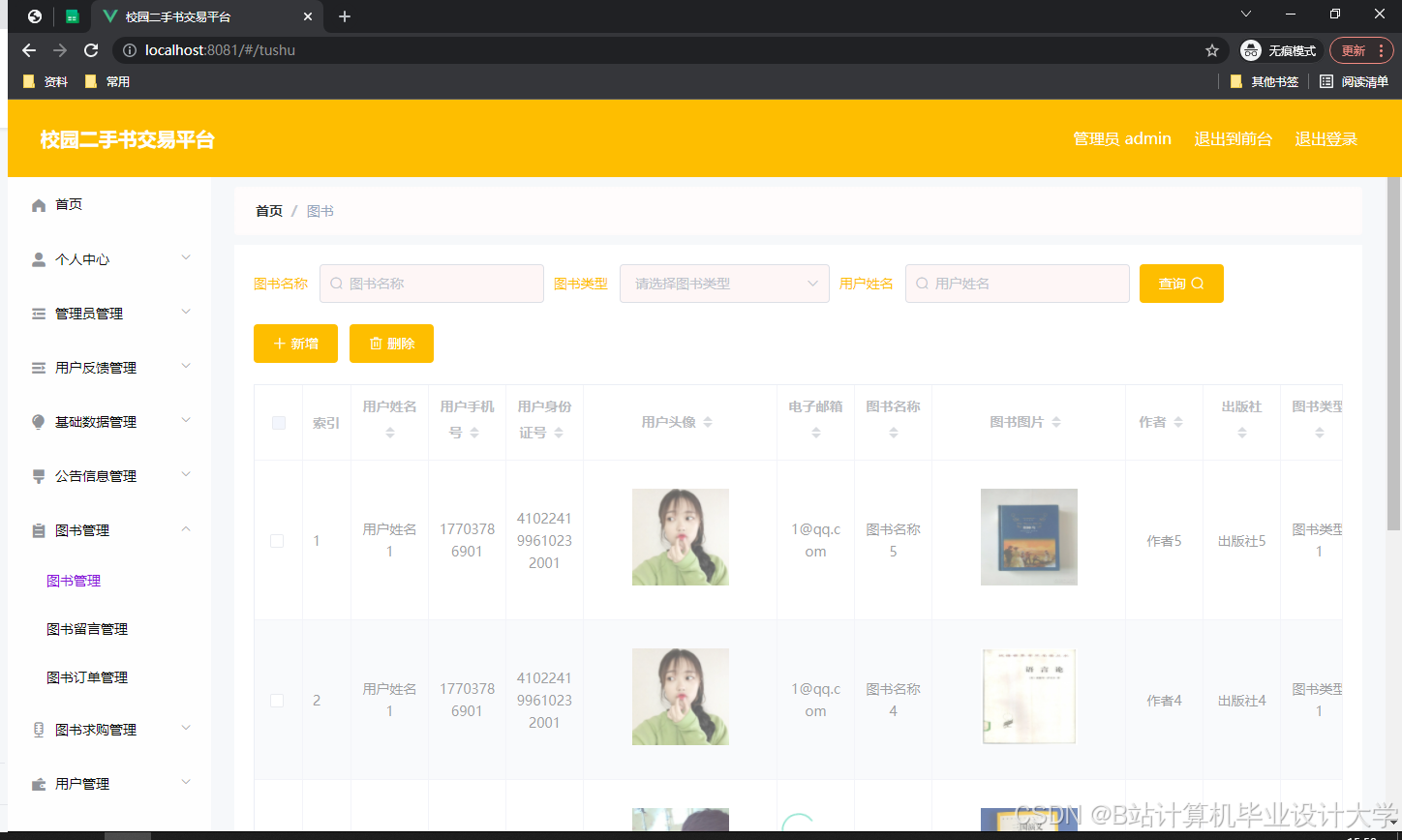Viewport: 1402px width, 840px height.
Task: Click the clipboard icon beside 图书管理
Action: click(x=39, y=530)
